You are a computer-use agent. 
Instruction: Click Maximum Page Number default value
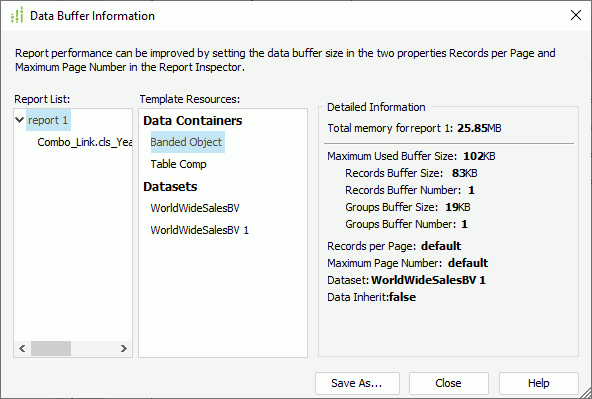tap(468, 263)
